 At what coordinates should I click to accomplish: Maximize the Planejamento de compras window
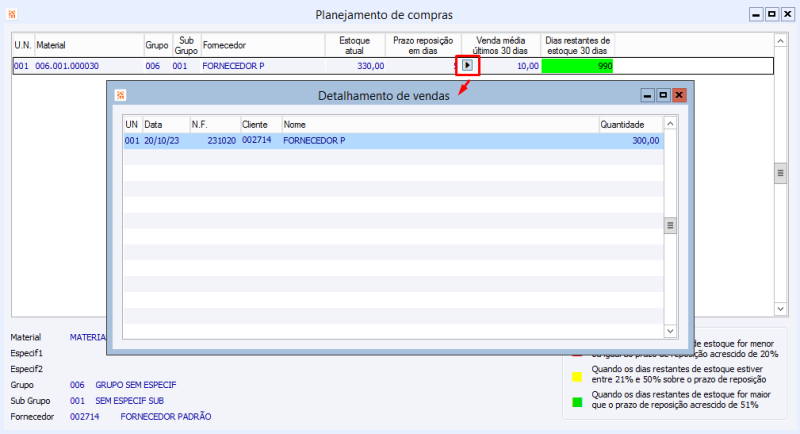772,14
